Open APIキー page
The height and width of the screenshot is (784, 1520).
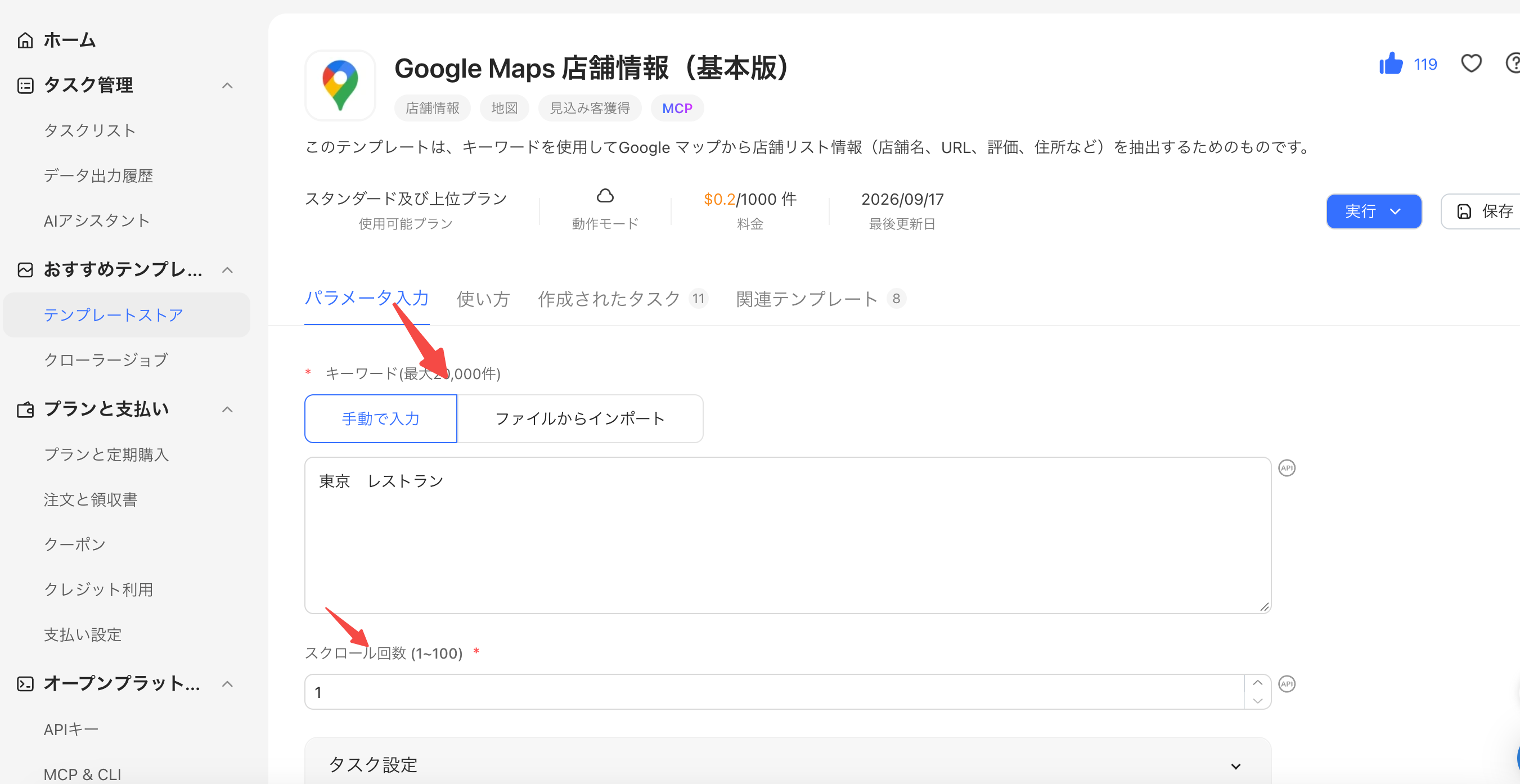pos(71,730)
